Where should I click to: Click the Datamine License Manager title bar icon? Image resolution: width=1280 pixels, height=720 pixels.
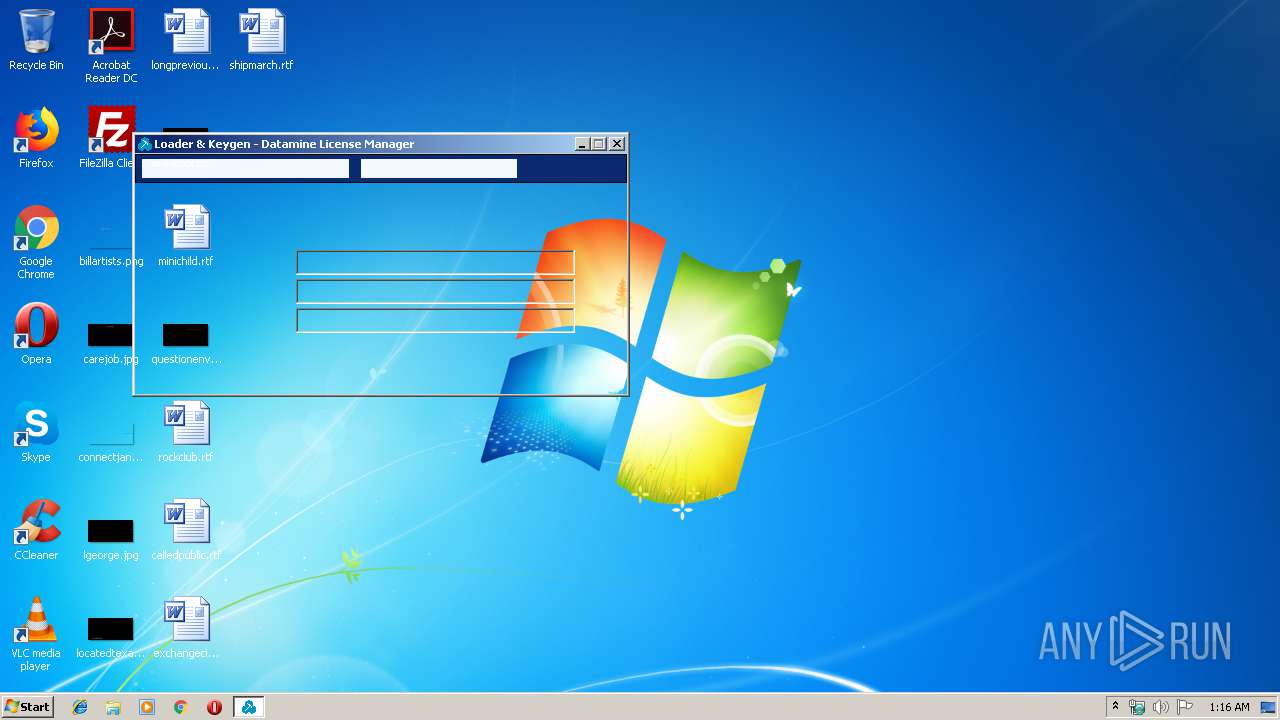145,144
